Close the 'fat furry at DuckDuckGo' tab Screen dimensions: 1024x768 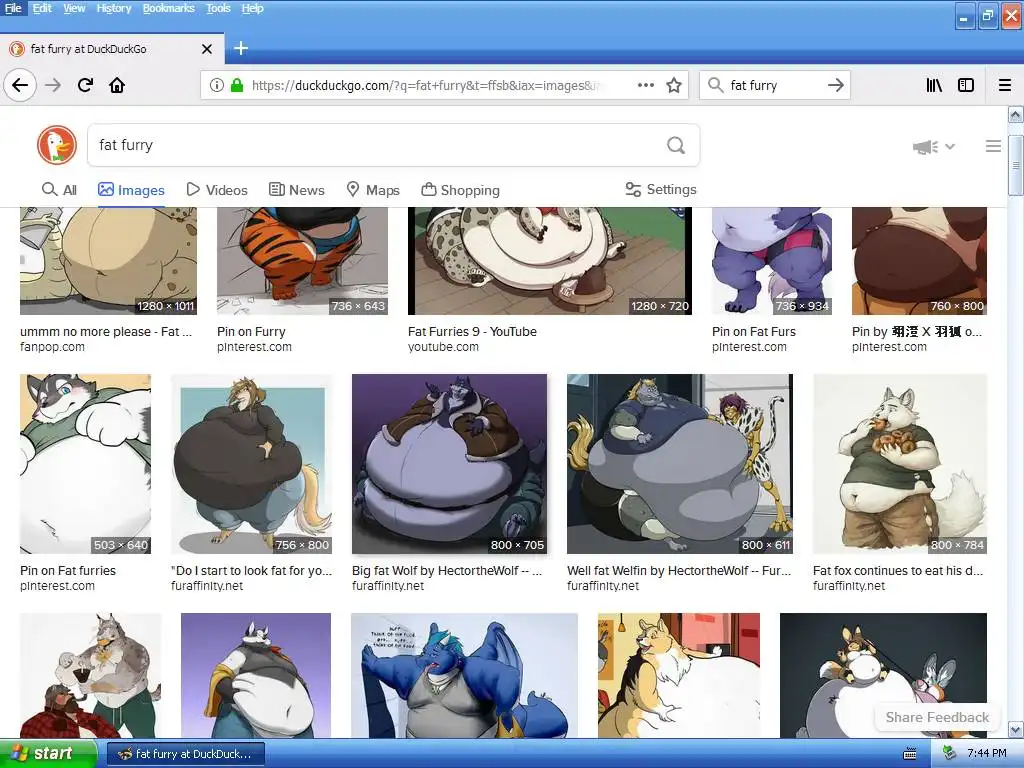pos(207,49)
